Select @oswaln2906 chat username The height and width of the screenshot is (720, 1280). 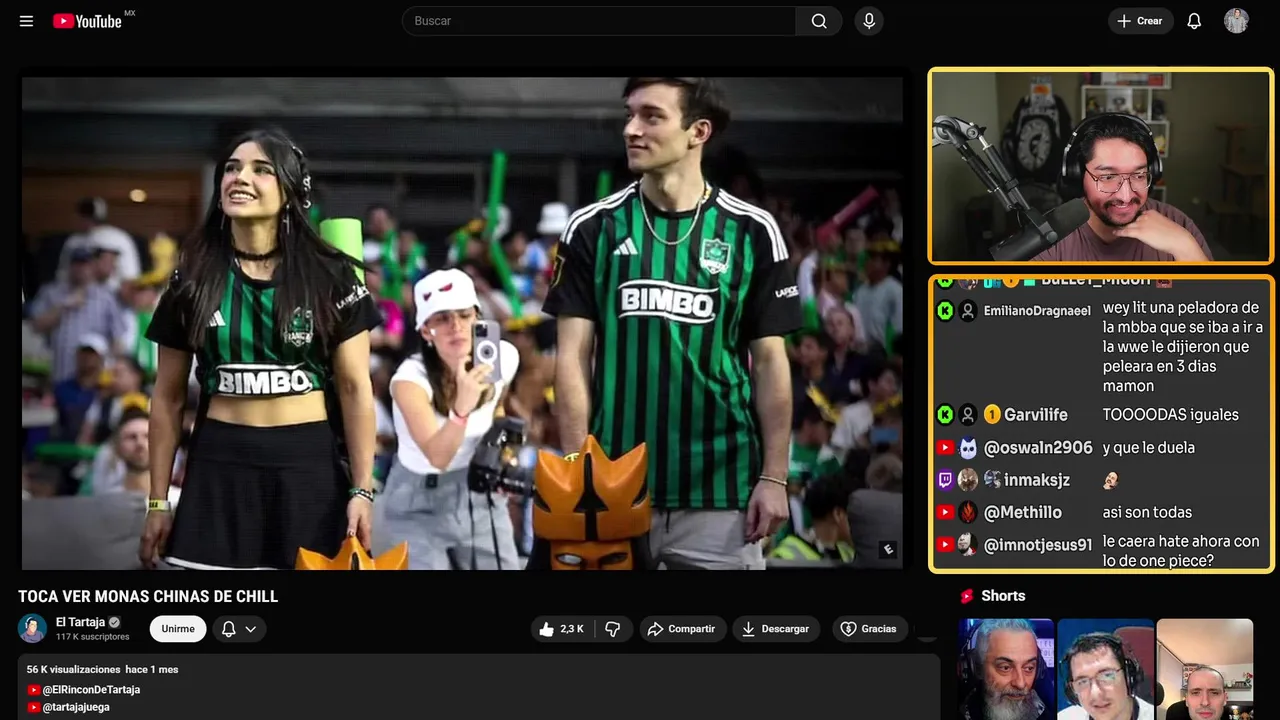pos(1038,448)
